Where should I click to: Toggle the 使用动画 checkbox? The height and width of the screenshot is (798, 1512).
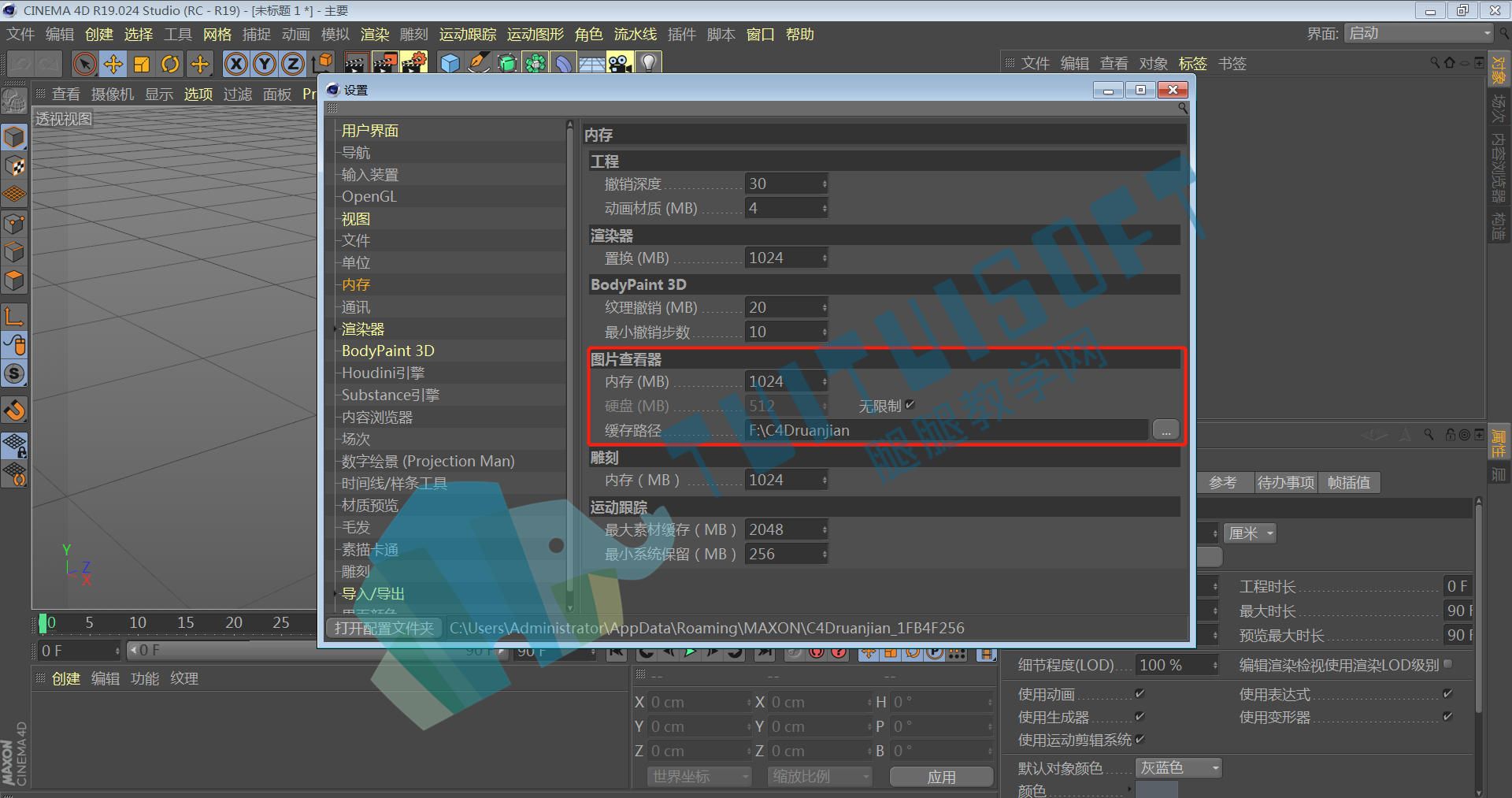click(1139, 693)
